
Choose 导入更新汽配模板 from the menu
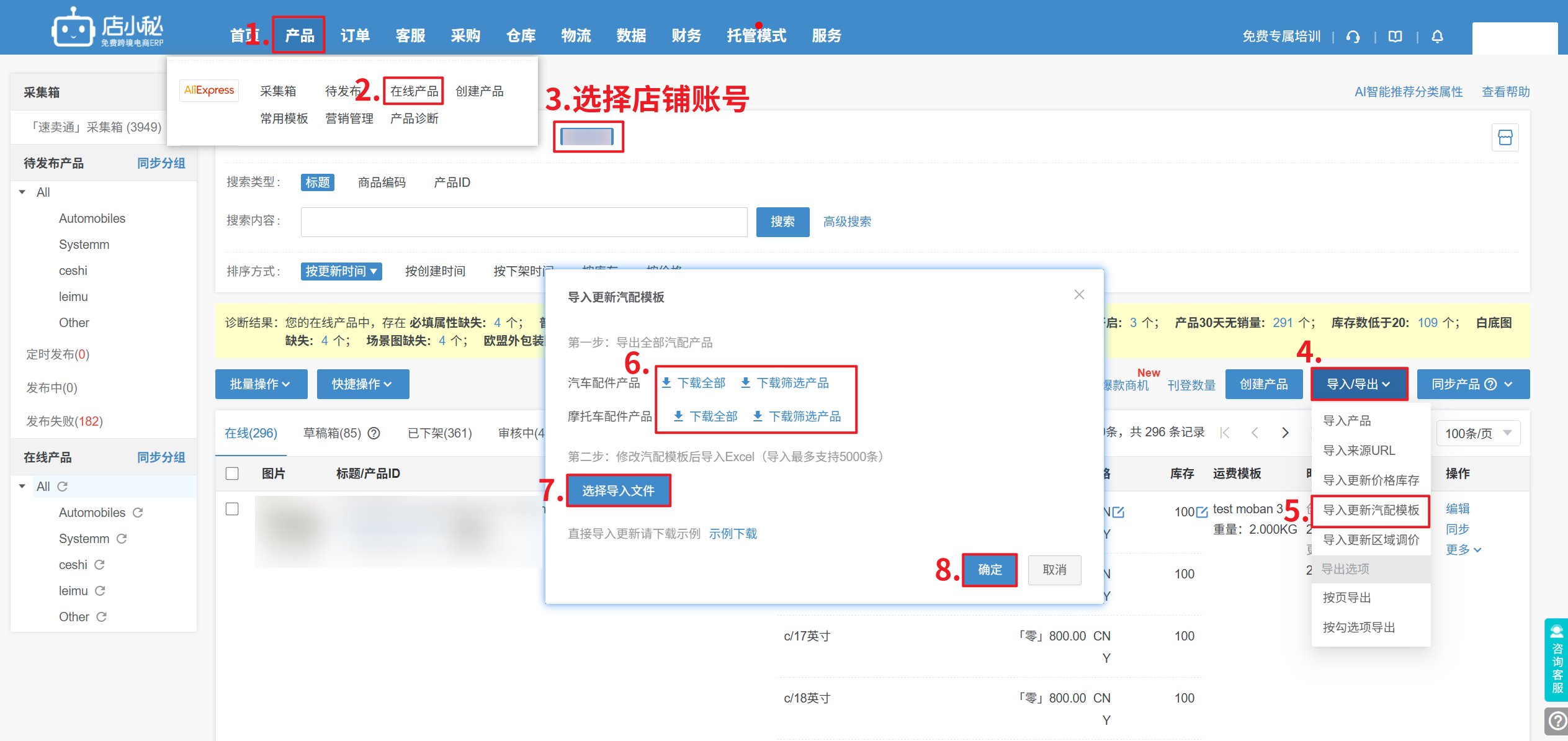pyautogui.click(x=1371, y=510)
